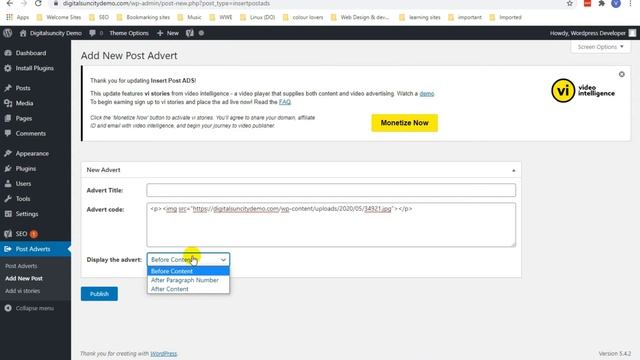Screen dimensions: 640x360
Task: Open Digitalsuncity Demo site home icon
Action: tap(23, 33)
